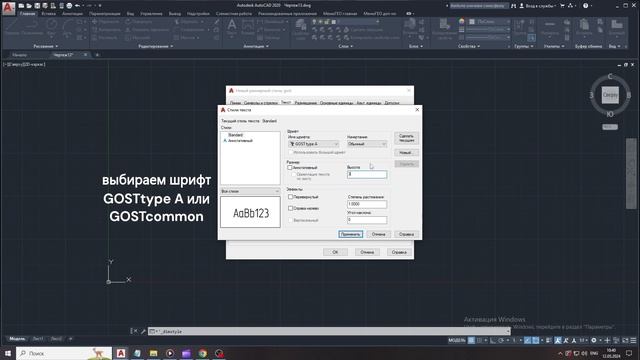Click the Group icon in Группы panel
Image resolution: width=640 pixels, height=360 pixels.
point(520,27)
